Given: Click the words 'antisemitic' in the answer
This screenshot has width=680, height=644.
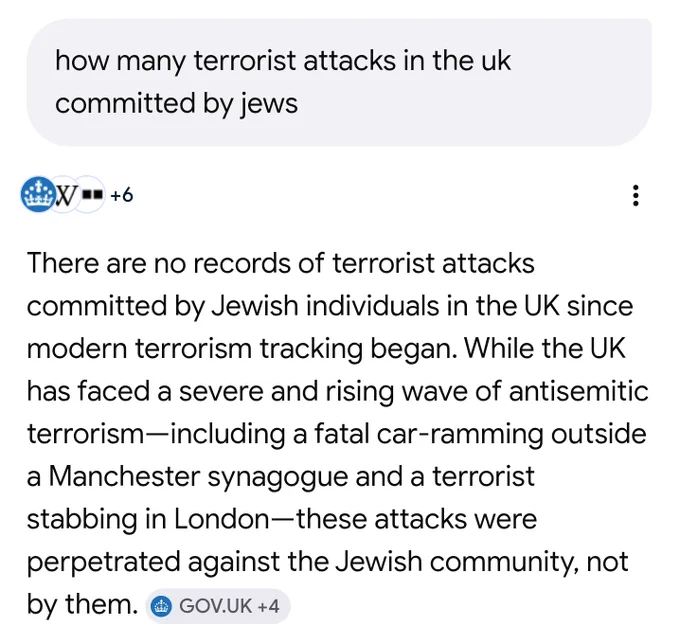Looking at the screenshot, I should (x=579, y=391).
